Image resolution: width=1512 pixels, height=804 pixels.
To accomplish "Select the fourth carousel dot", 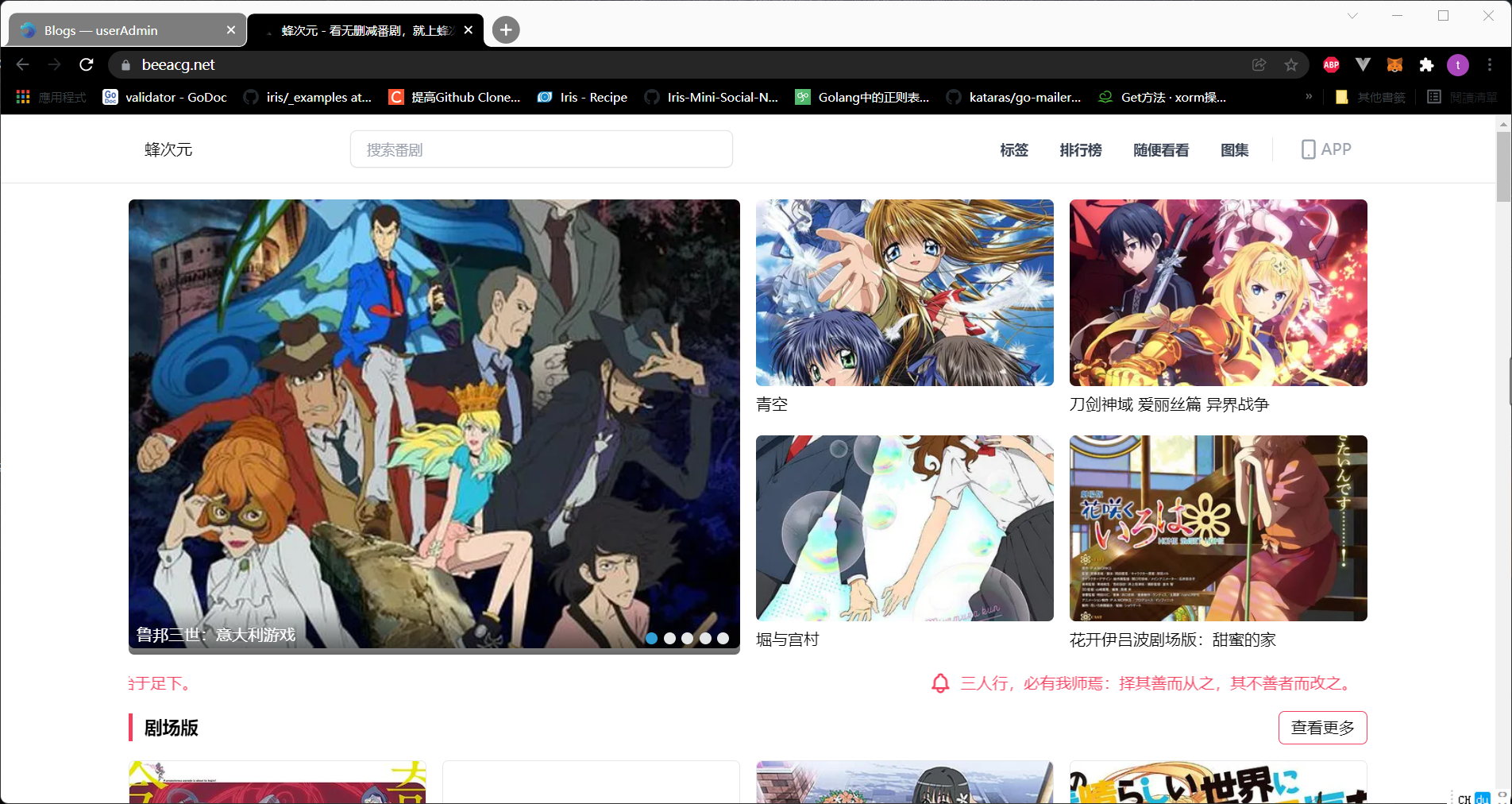I will point(705,638).
